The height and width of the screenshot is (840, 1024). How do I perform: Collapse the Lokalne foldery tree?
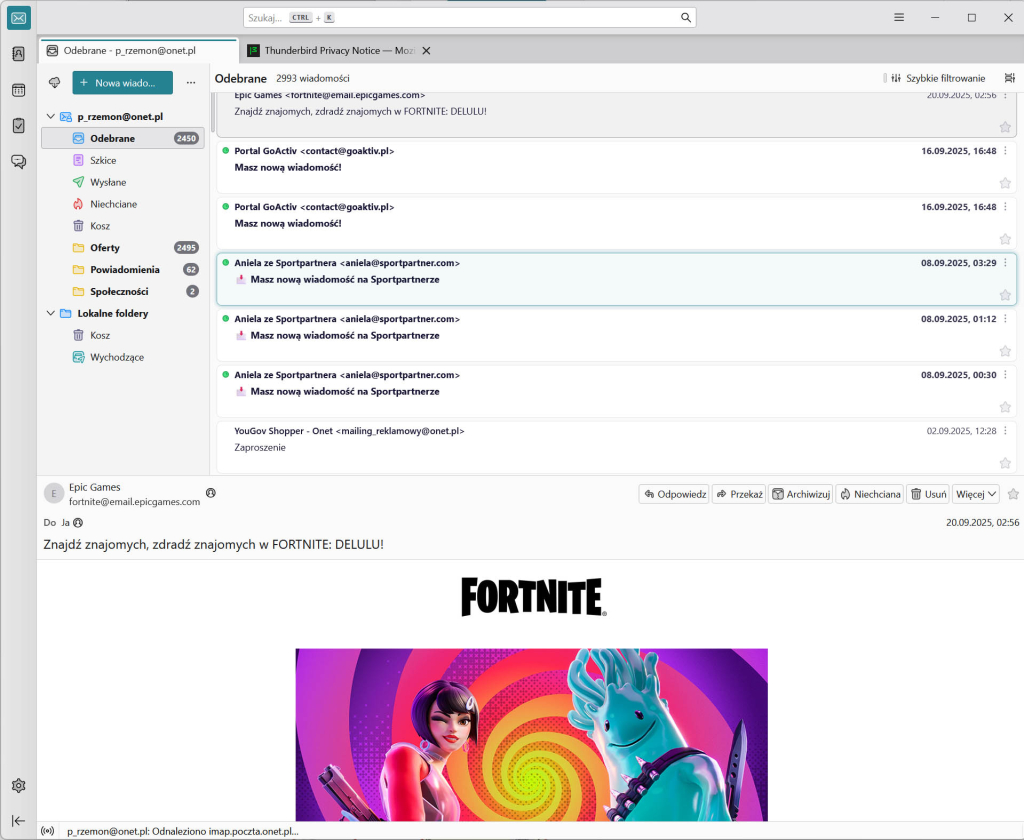tap(50, 313)
